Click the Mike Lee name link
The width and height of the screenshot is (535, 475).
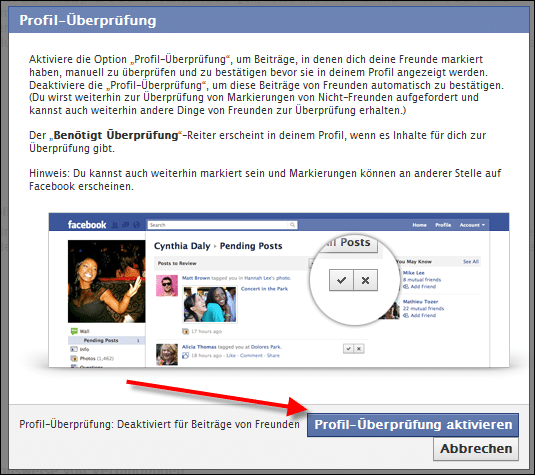click(x=414, y=273)
